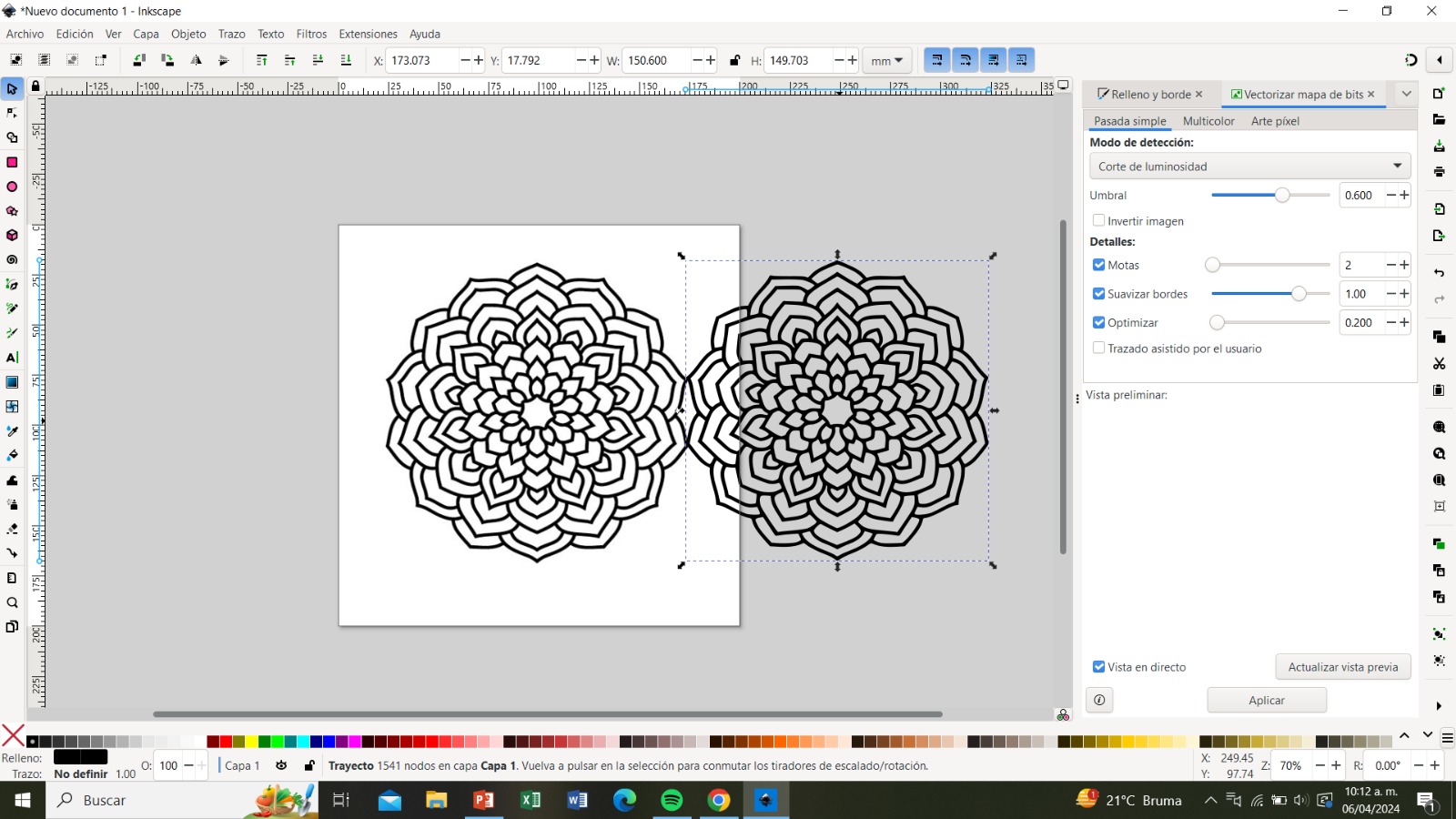This screenshot has width=1456, height=819.
Task: Select the Star polygon tool
Action: pos(12,211)
